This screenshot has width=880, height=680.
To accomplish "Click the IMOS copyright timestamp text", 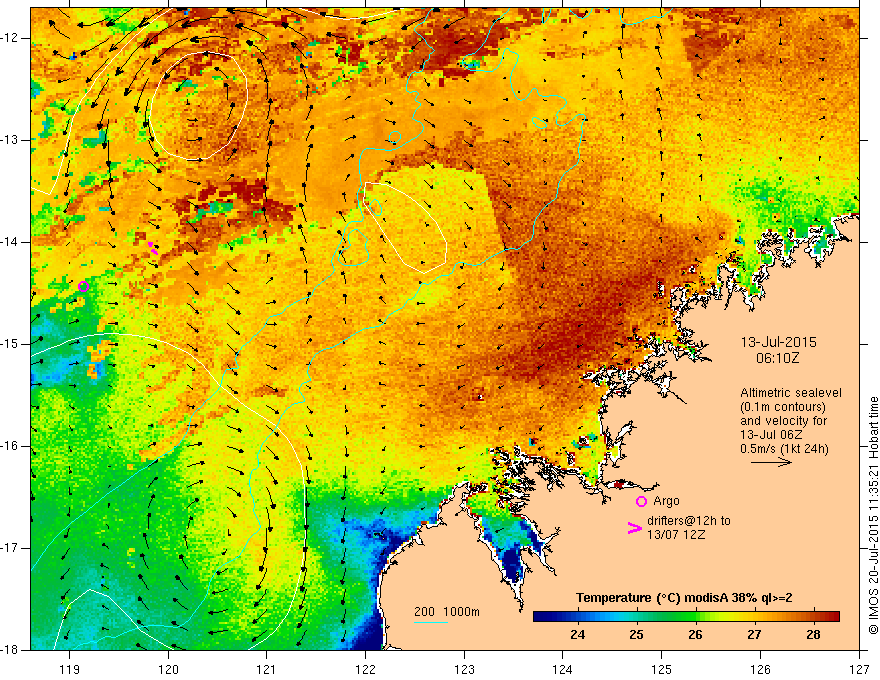I will [873, 516].
